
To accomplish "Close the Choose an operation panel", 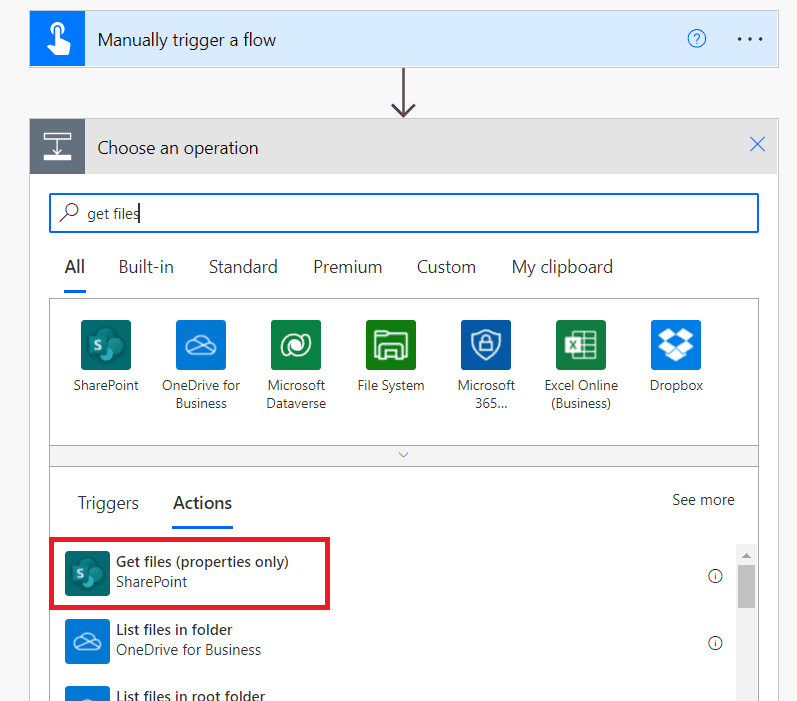I will click(757, 144).
